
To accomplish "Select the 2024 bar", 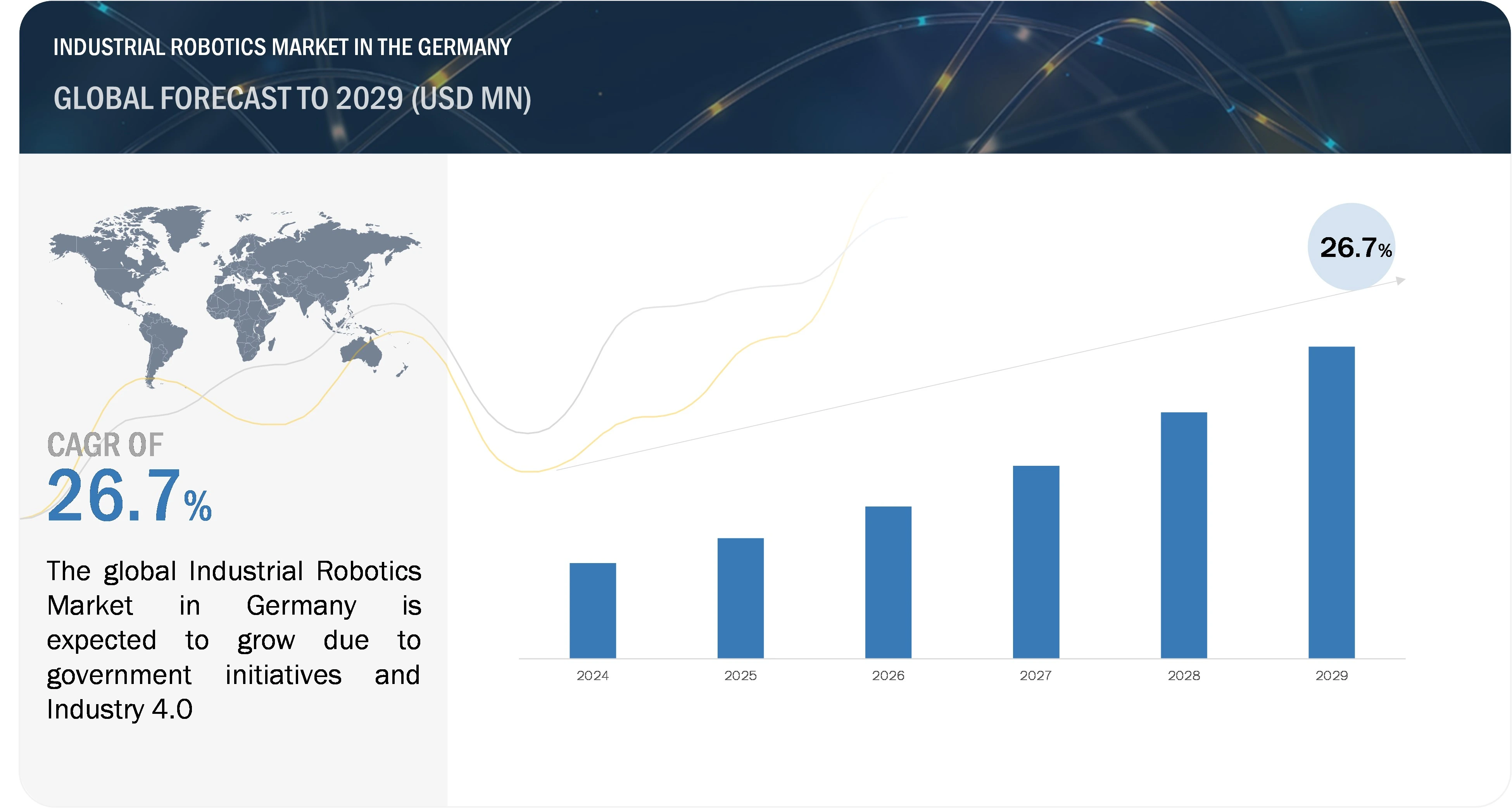I will [592, 610].
